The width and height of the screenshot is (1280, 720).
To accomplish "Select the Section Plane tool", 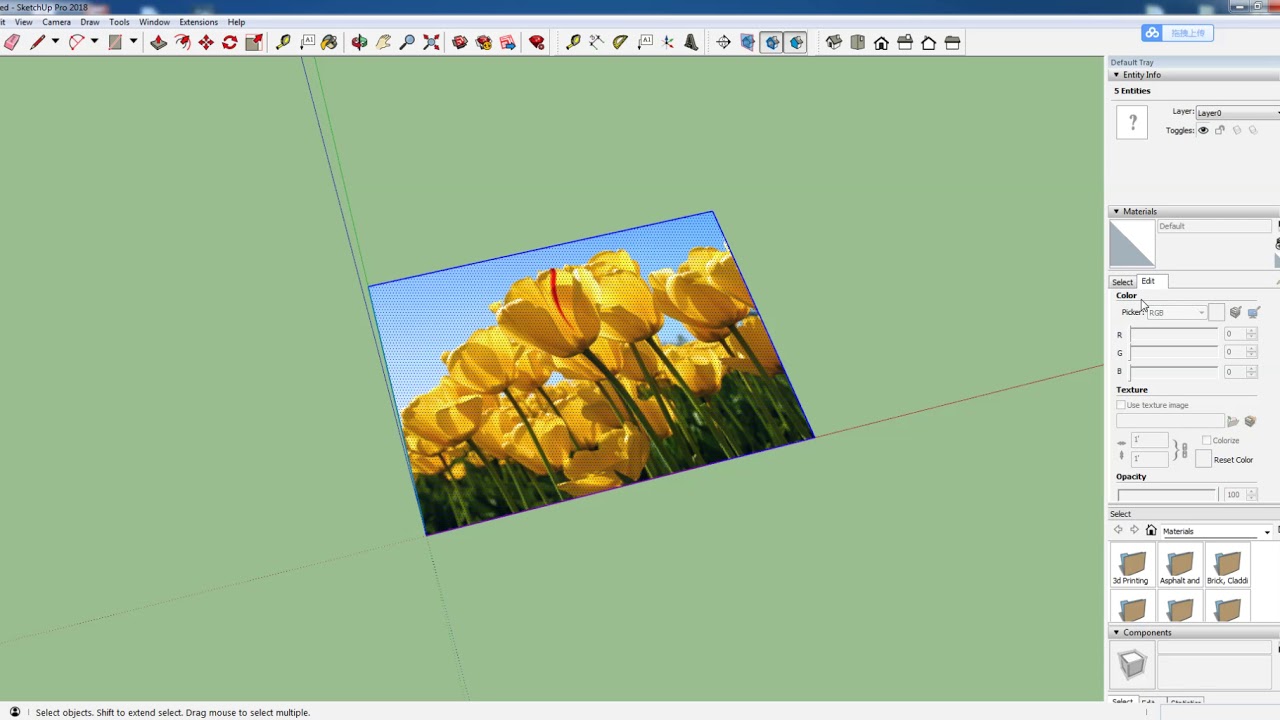I will coord(723,42).
